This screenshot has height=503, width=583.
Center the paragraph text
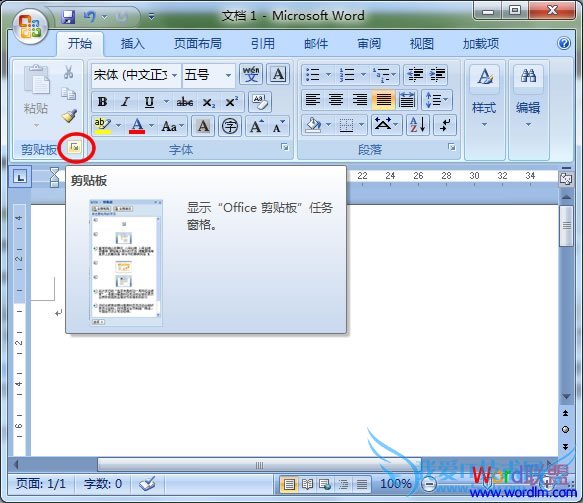[x=336, y=100]
